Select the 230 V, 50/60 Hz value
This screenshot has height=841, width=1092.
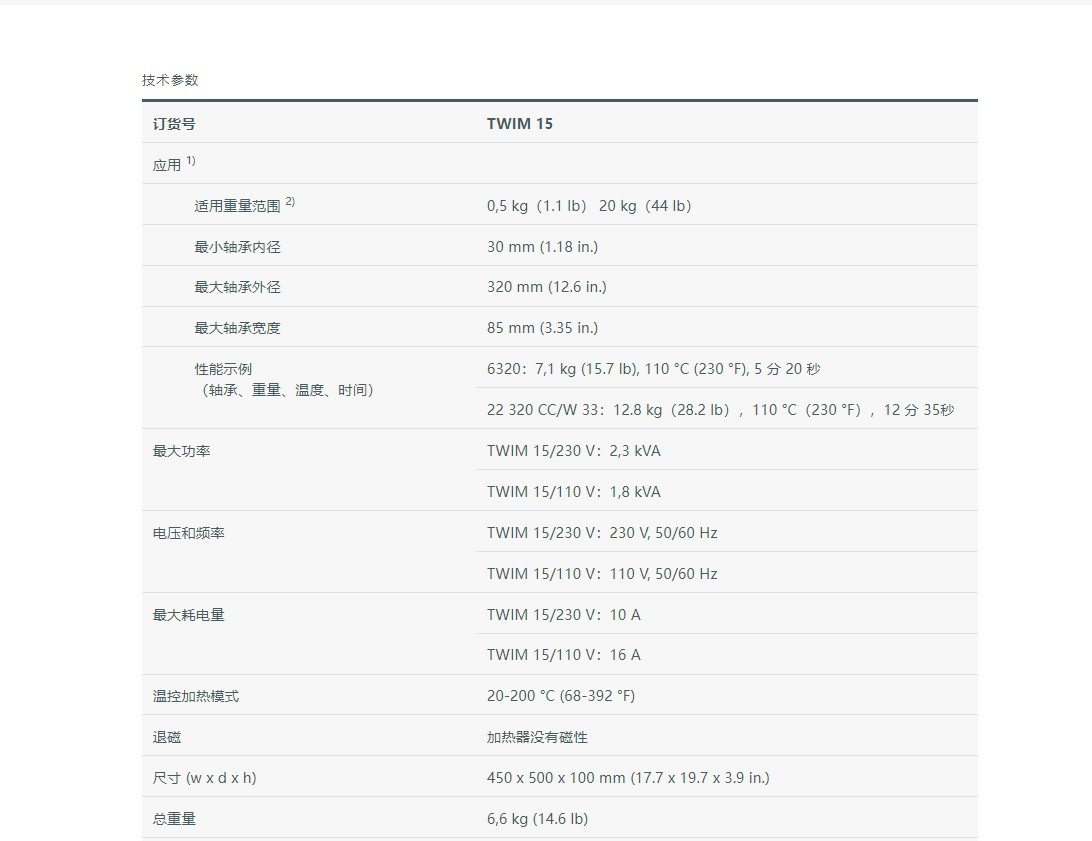click(x=602, y=533)
